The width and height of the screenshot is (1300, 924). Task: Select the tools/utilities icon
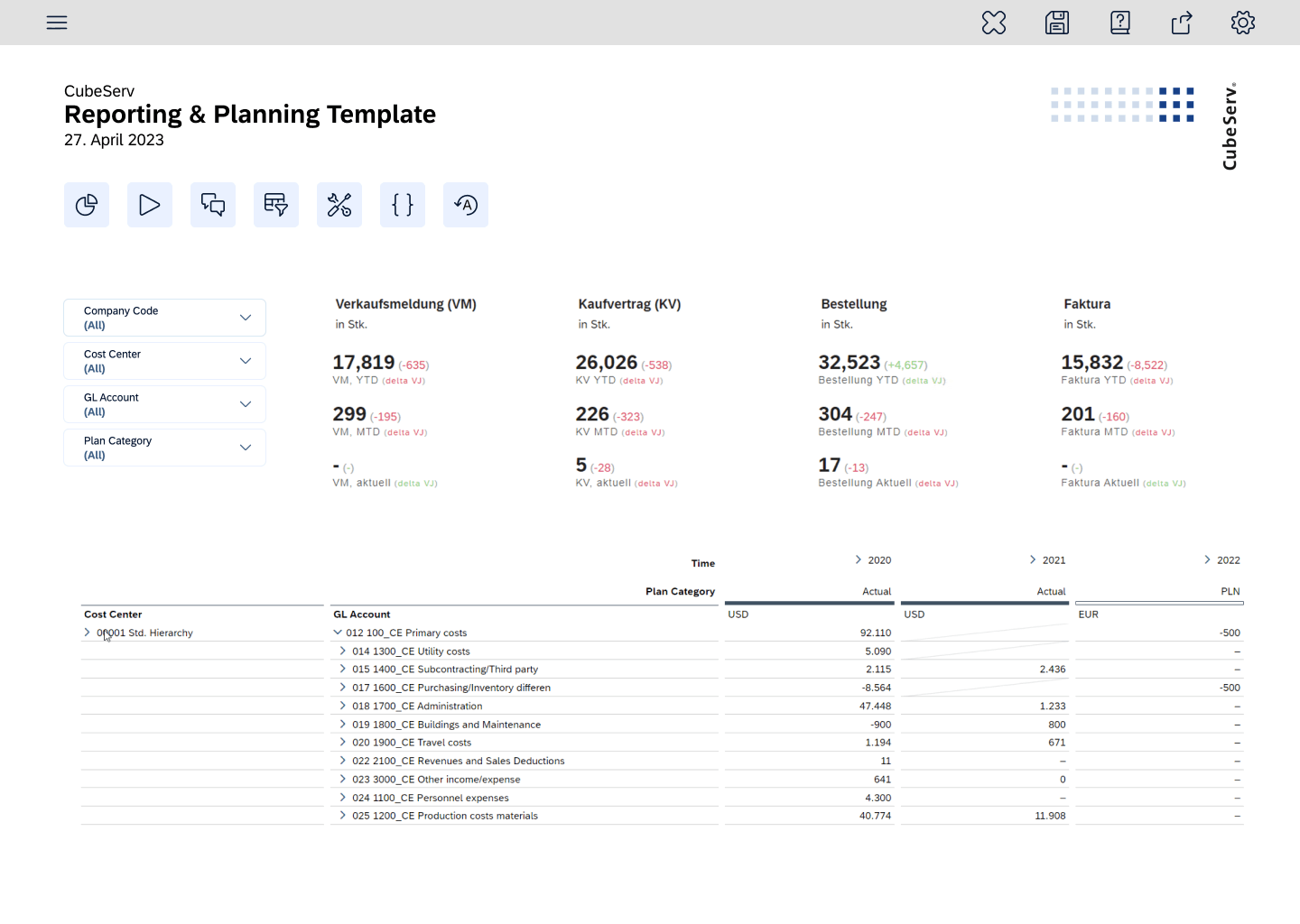pyautogui.click(x=339, y=205)
